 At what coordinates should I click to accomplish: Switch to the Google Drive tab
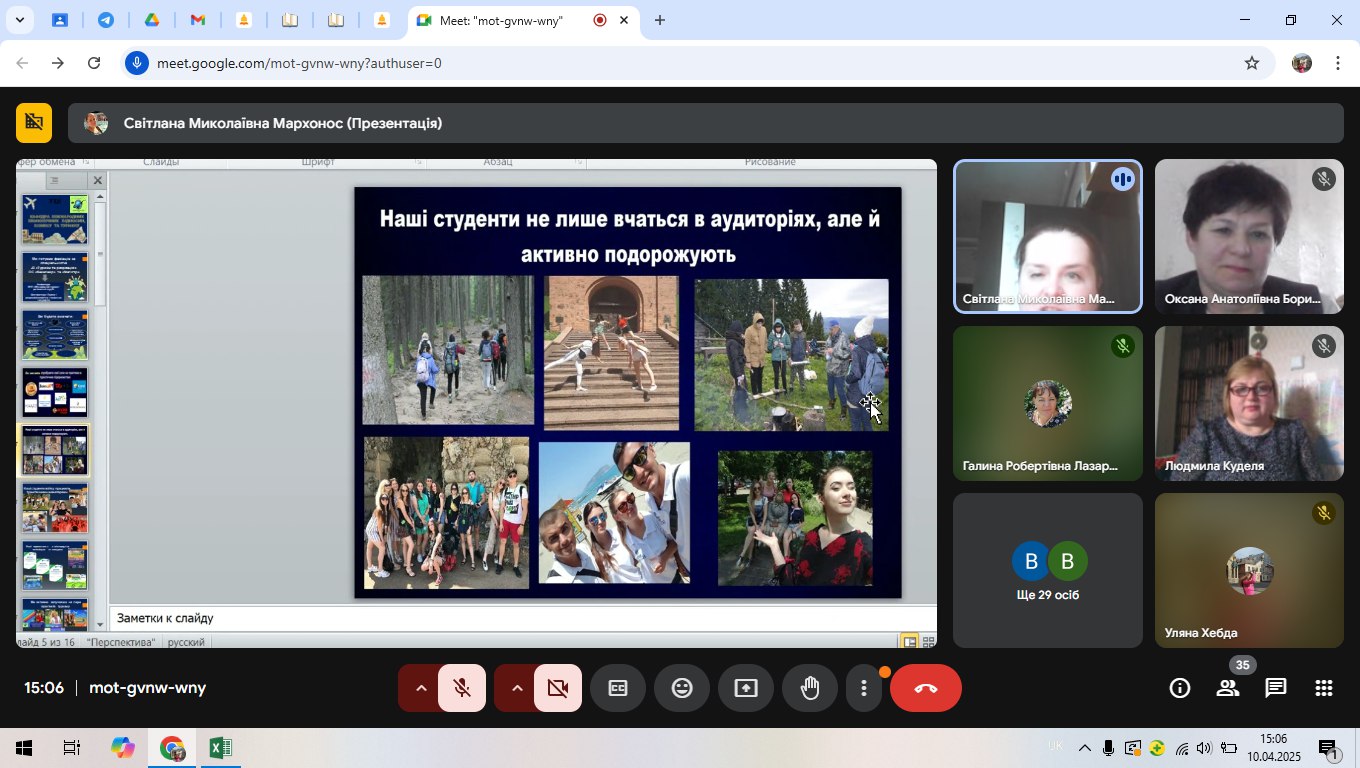coord(152,20)
